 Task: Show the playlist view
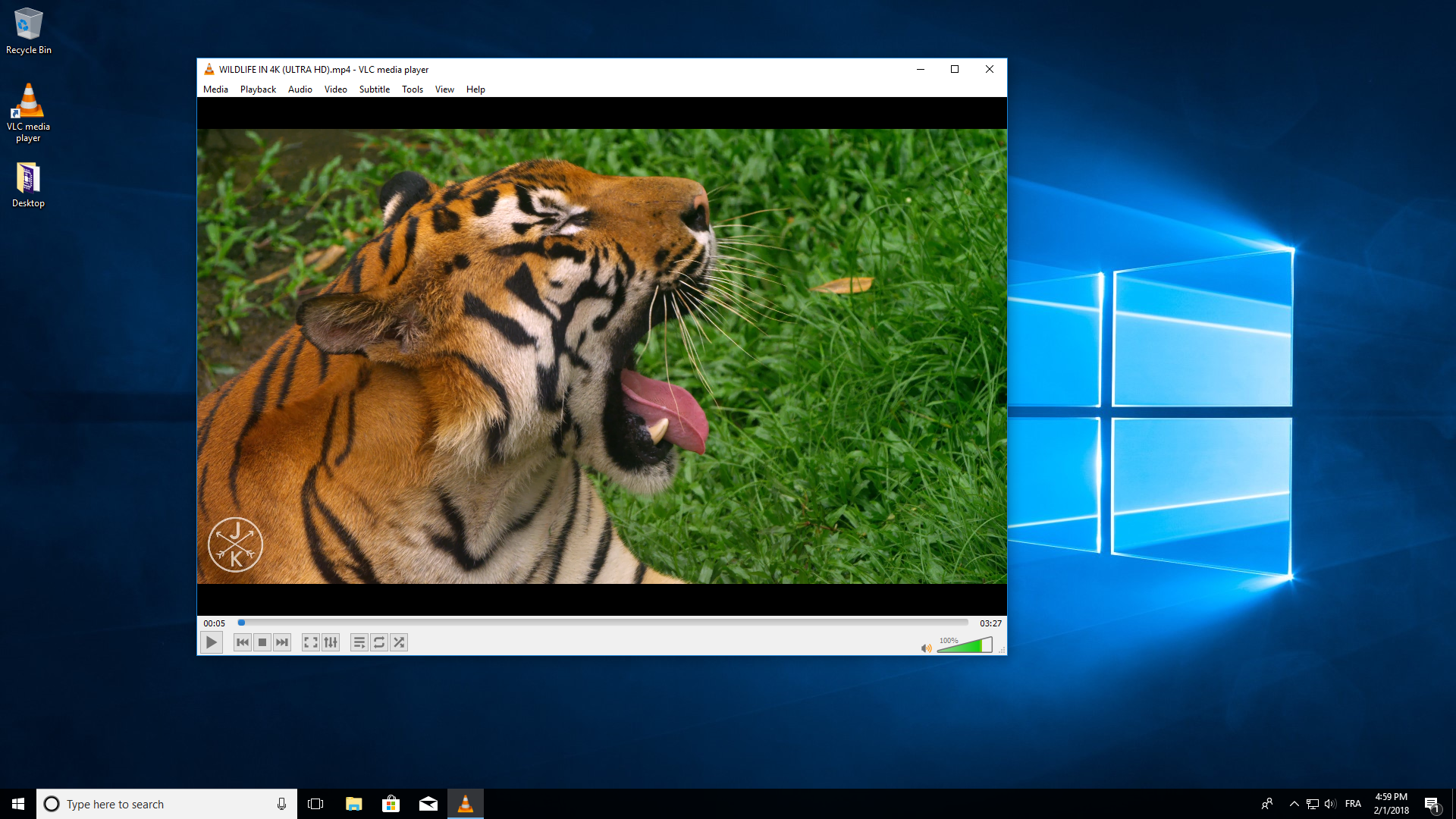point(359,642)
